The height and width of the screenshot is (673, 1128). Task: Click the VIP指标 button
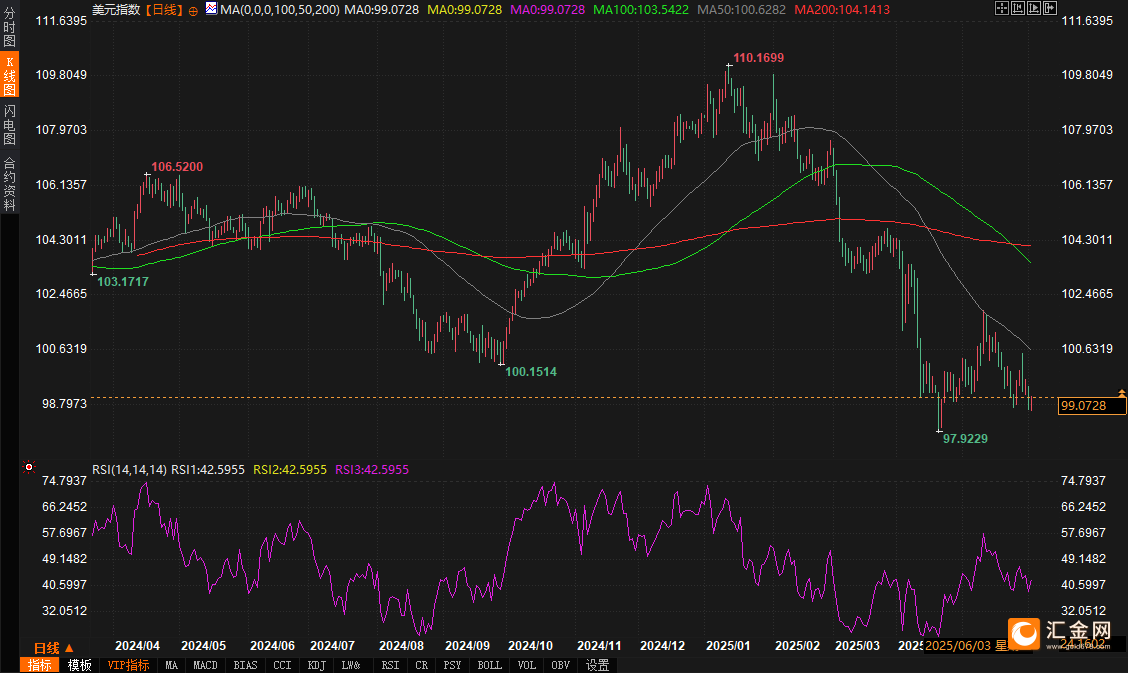point(129,665)
